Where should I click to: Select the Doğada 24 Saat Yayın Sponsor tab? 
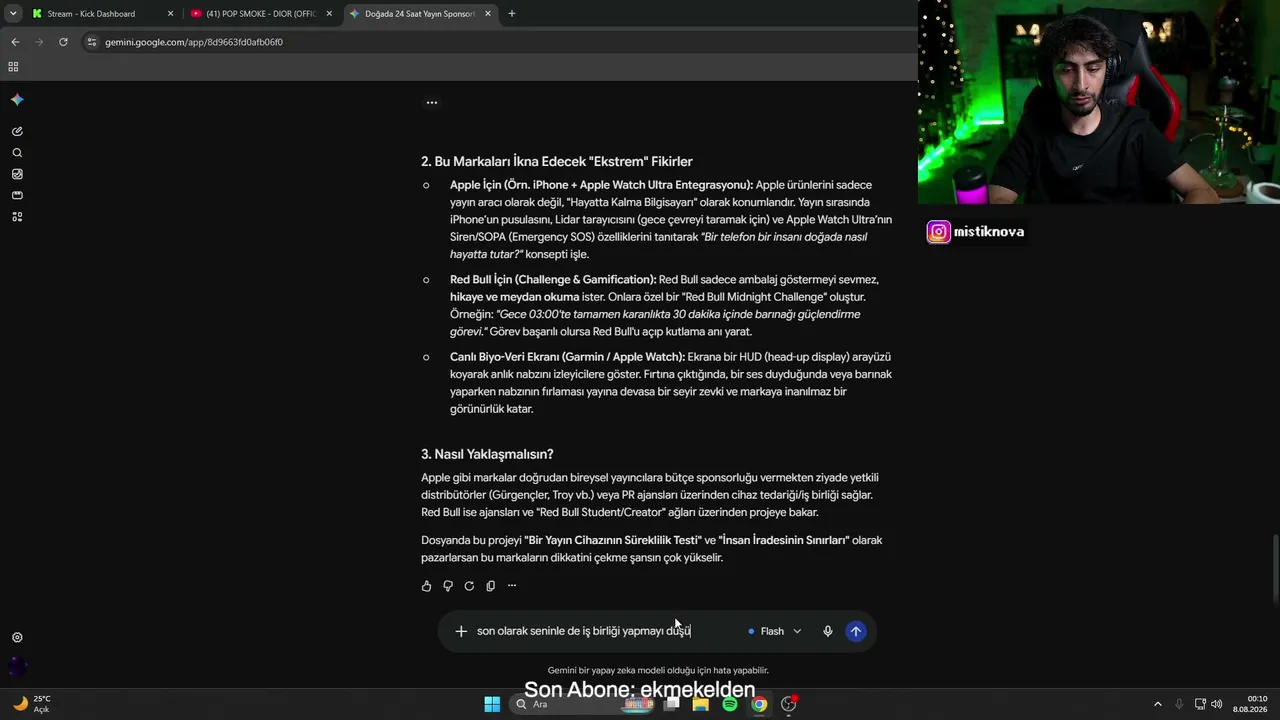pyautogui.click(x=420, y=14)
